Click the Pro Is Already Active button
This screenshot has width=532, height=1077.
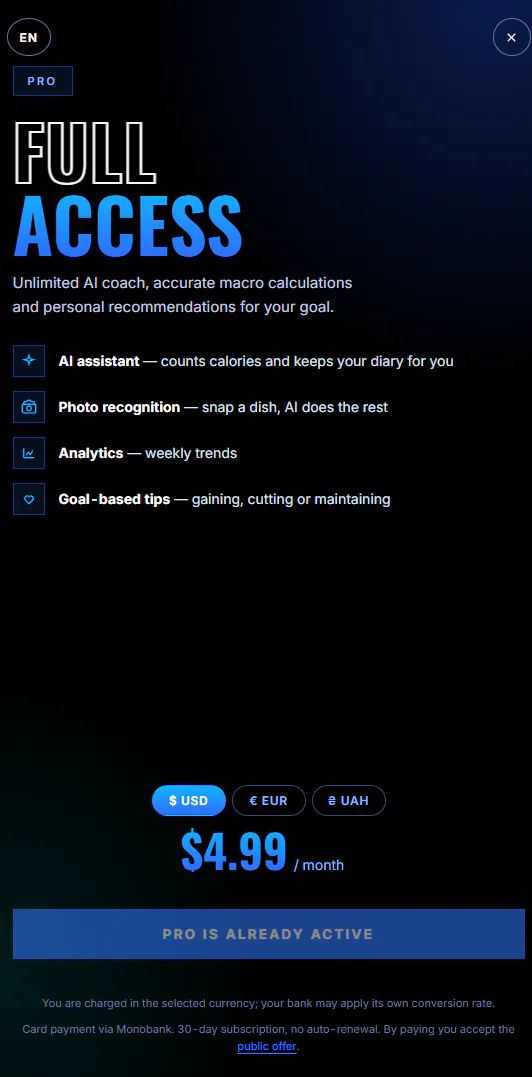[268, 933]
